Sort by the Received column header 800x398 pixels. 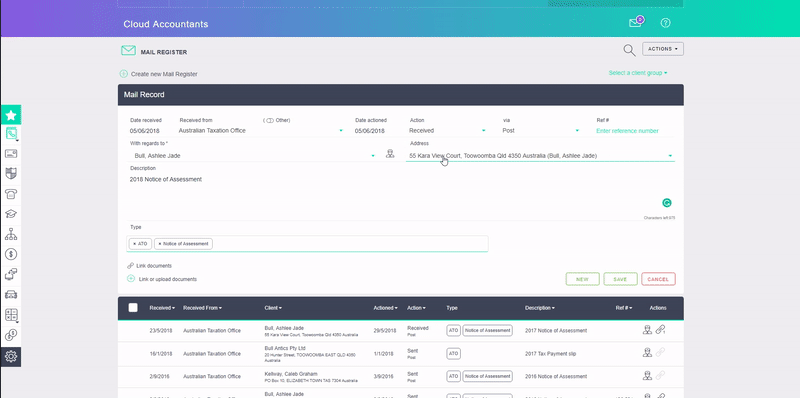(162, 308)
